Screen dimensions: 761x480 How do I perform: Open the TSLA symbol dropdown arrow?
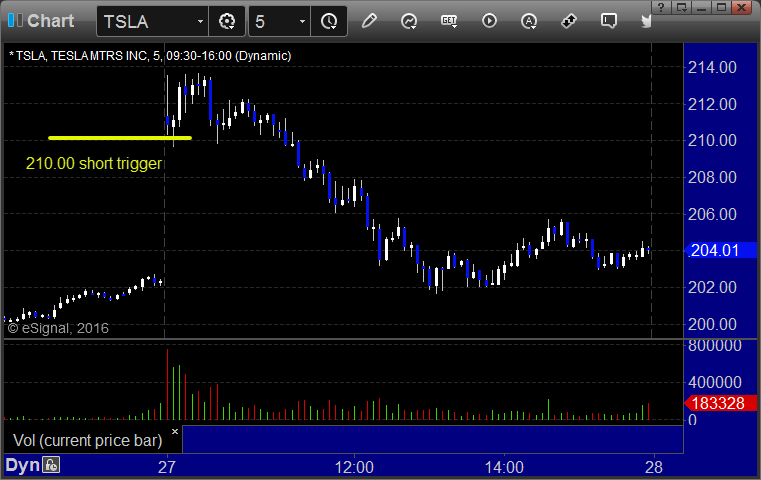(200, 21)
